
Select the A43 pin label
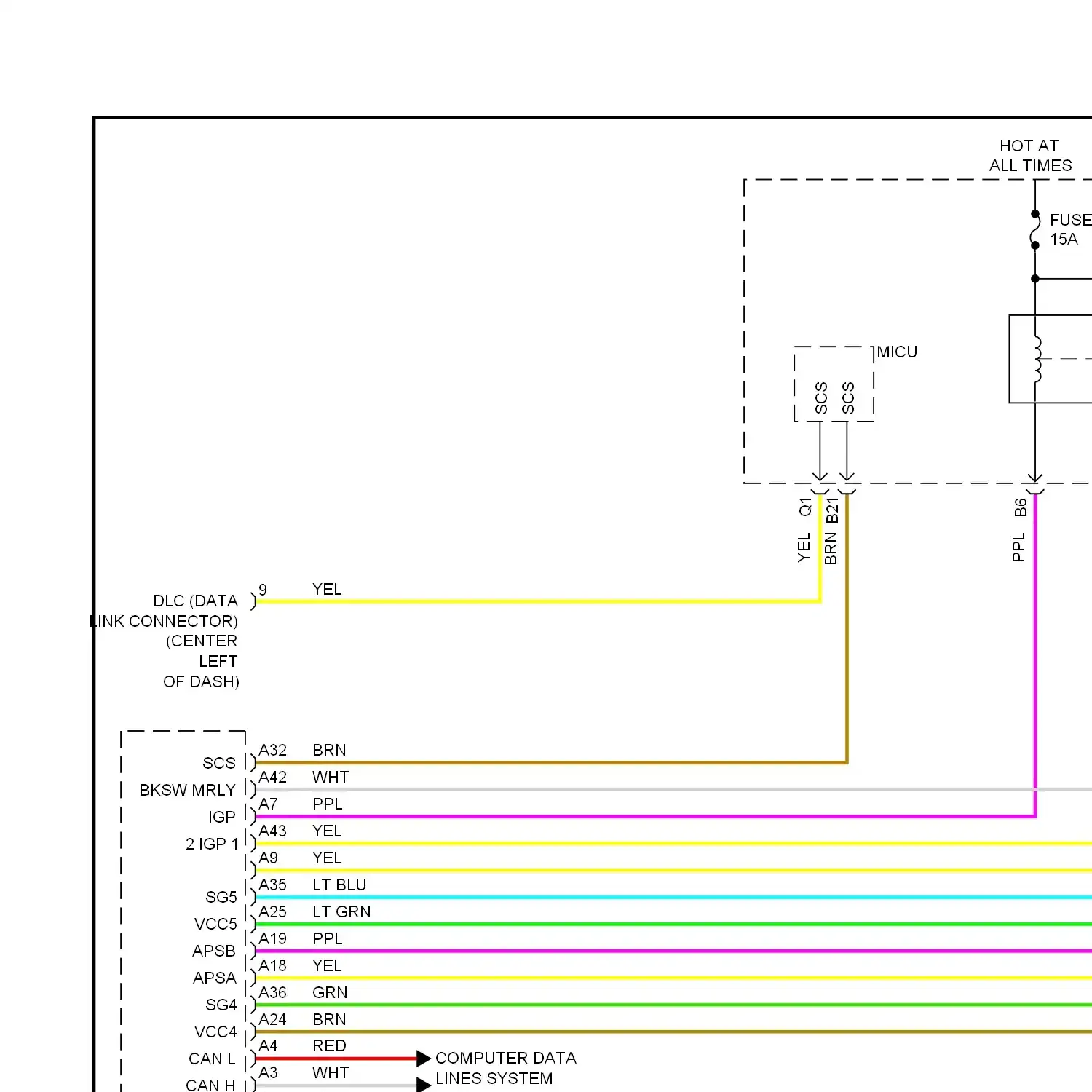(x=273, y=831)
